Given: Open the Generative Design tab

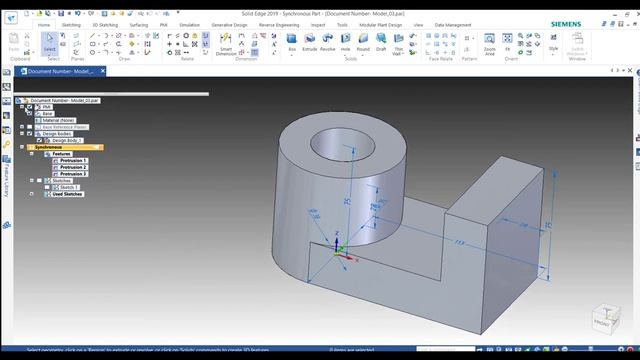Looking at the screenshot, I should coord(229,25).
